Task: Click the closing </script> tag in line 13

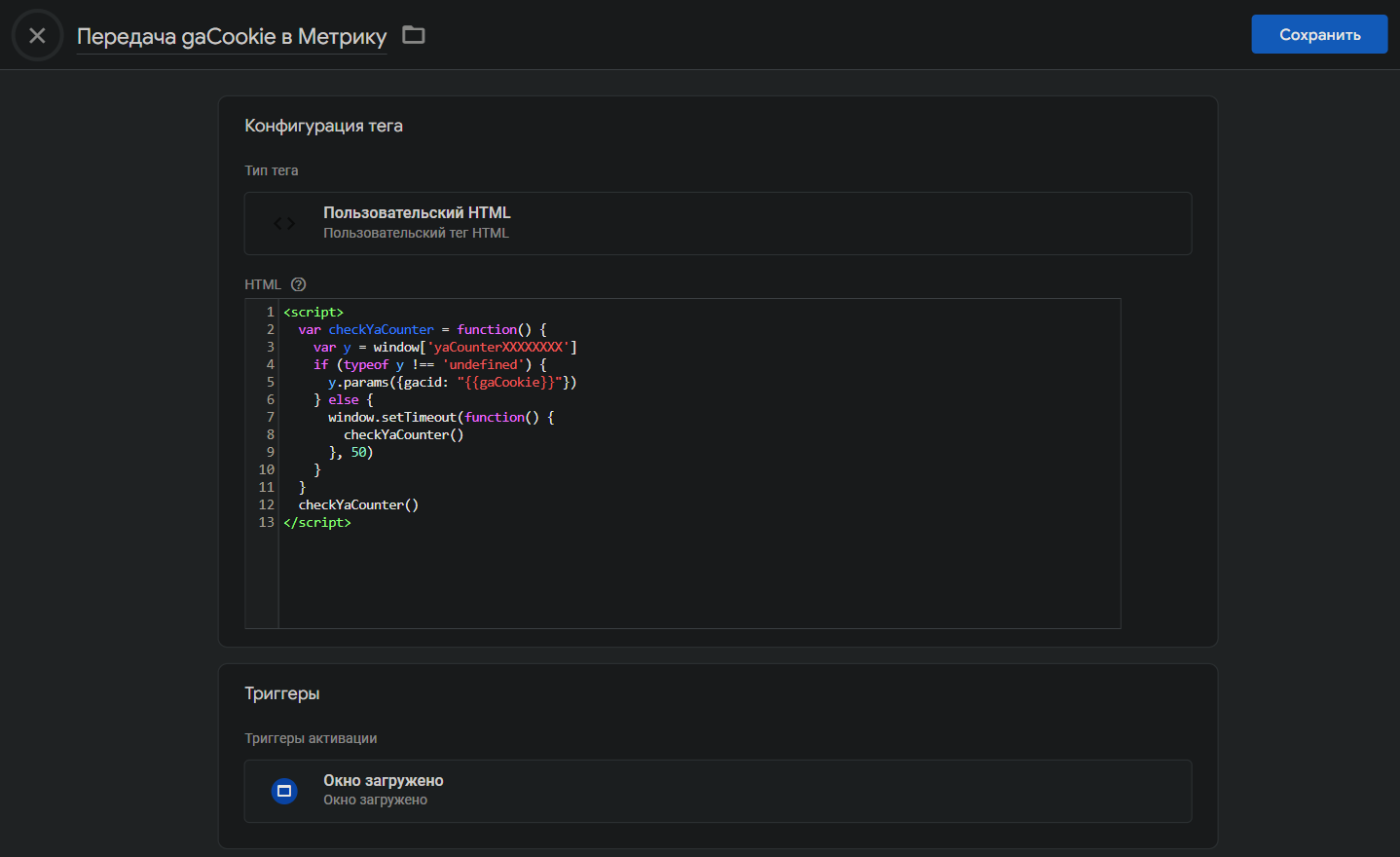Action: click(x=317, y=522)
